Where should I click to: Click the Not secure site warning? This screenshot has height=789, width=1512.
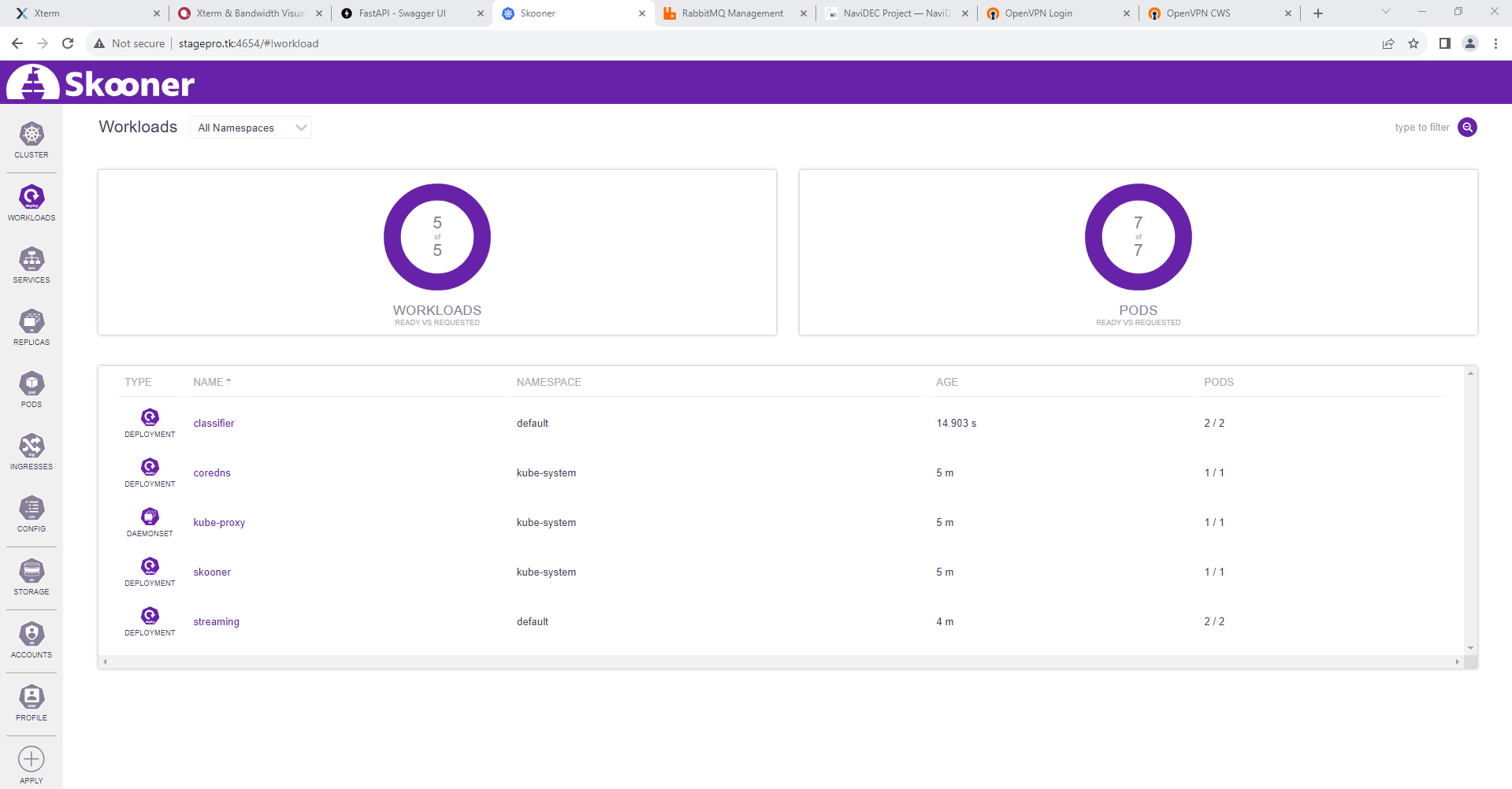pyautogui.click(x=129, y=43)
